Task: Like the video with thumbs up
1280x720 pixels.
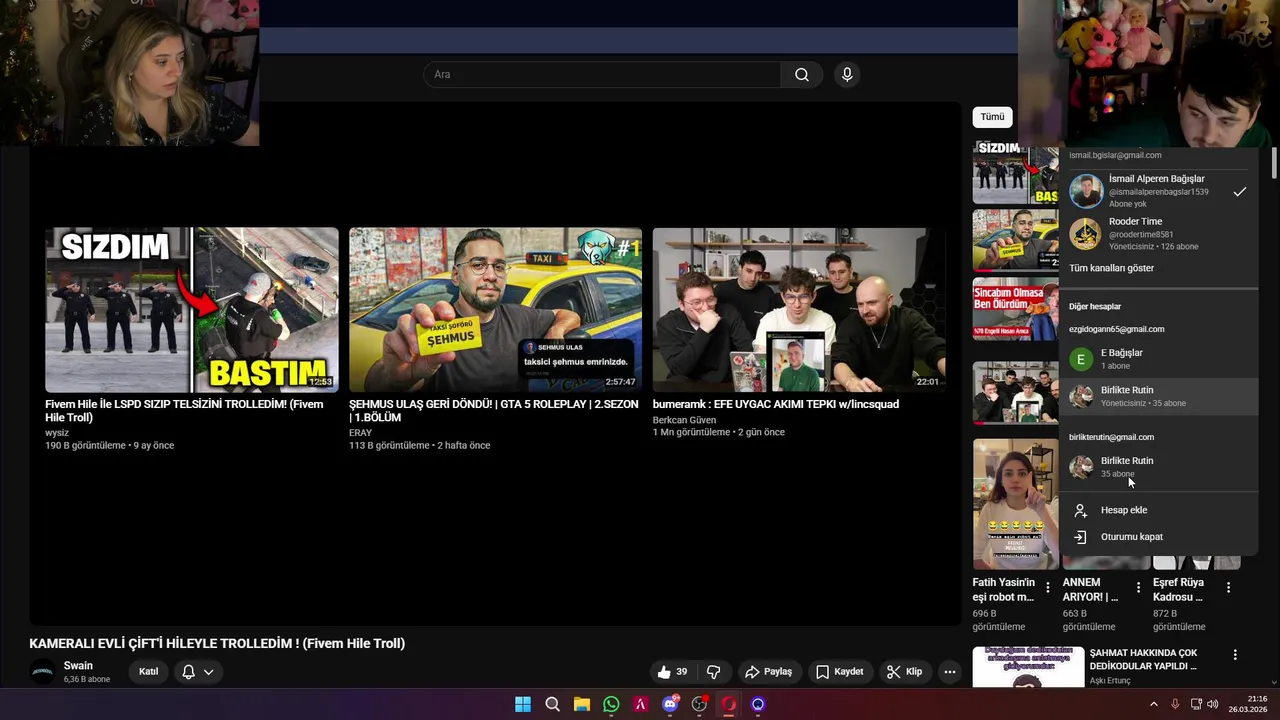Action: point(672,672)
